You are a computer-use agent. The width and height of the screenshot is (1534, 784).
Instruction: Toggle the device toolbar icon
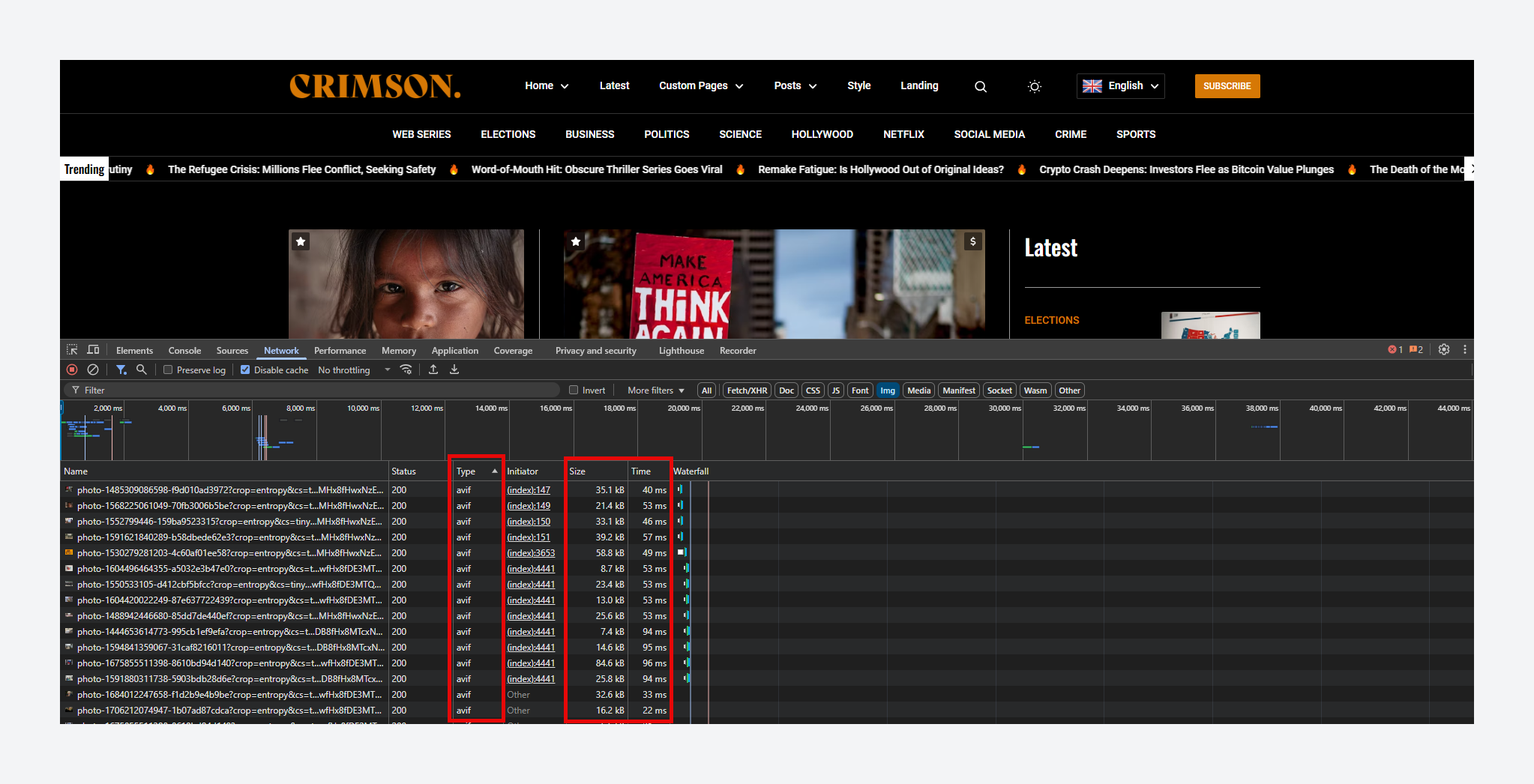(93, 350)
